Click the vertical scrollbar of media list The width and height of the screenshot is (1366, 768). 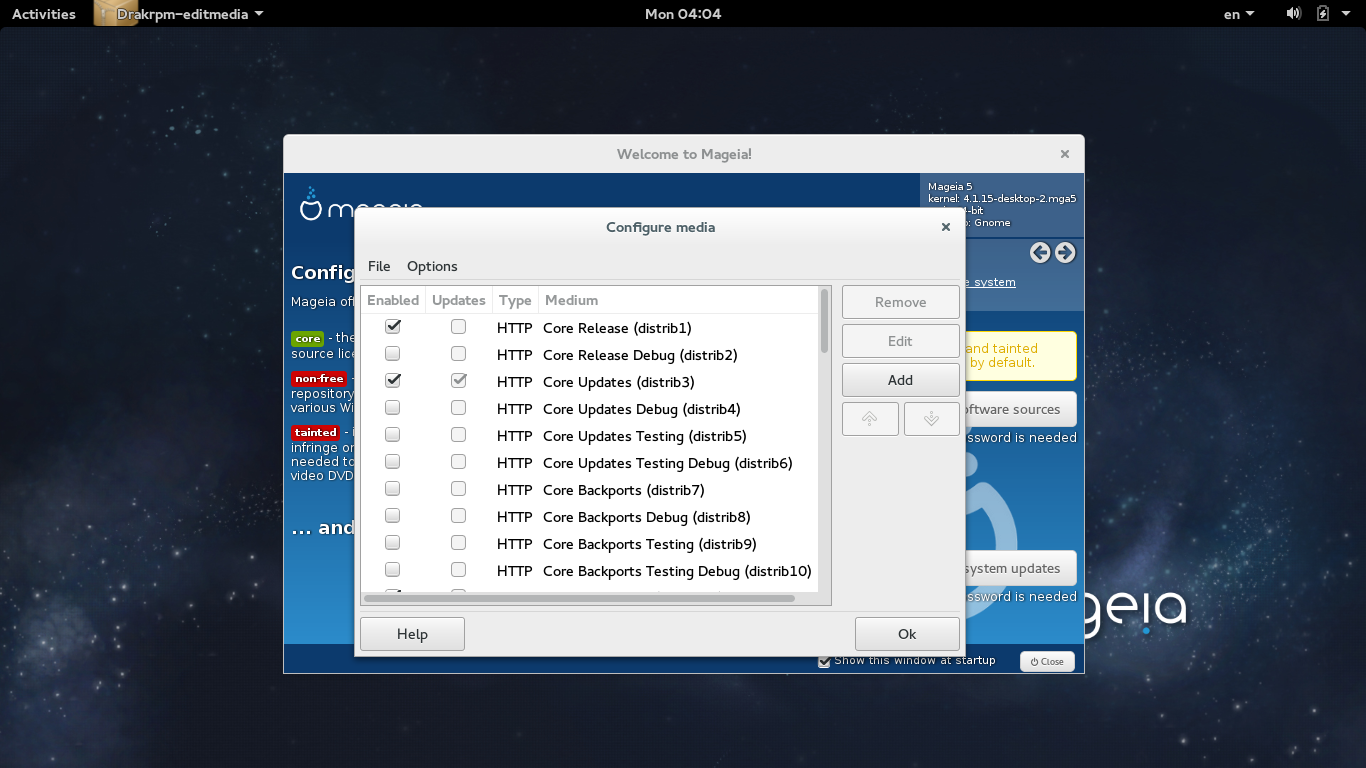coord(825,320)
